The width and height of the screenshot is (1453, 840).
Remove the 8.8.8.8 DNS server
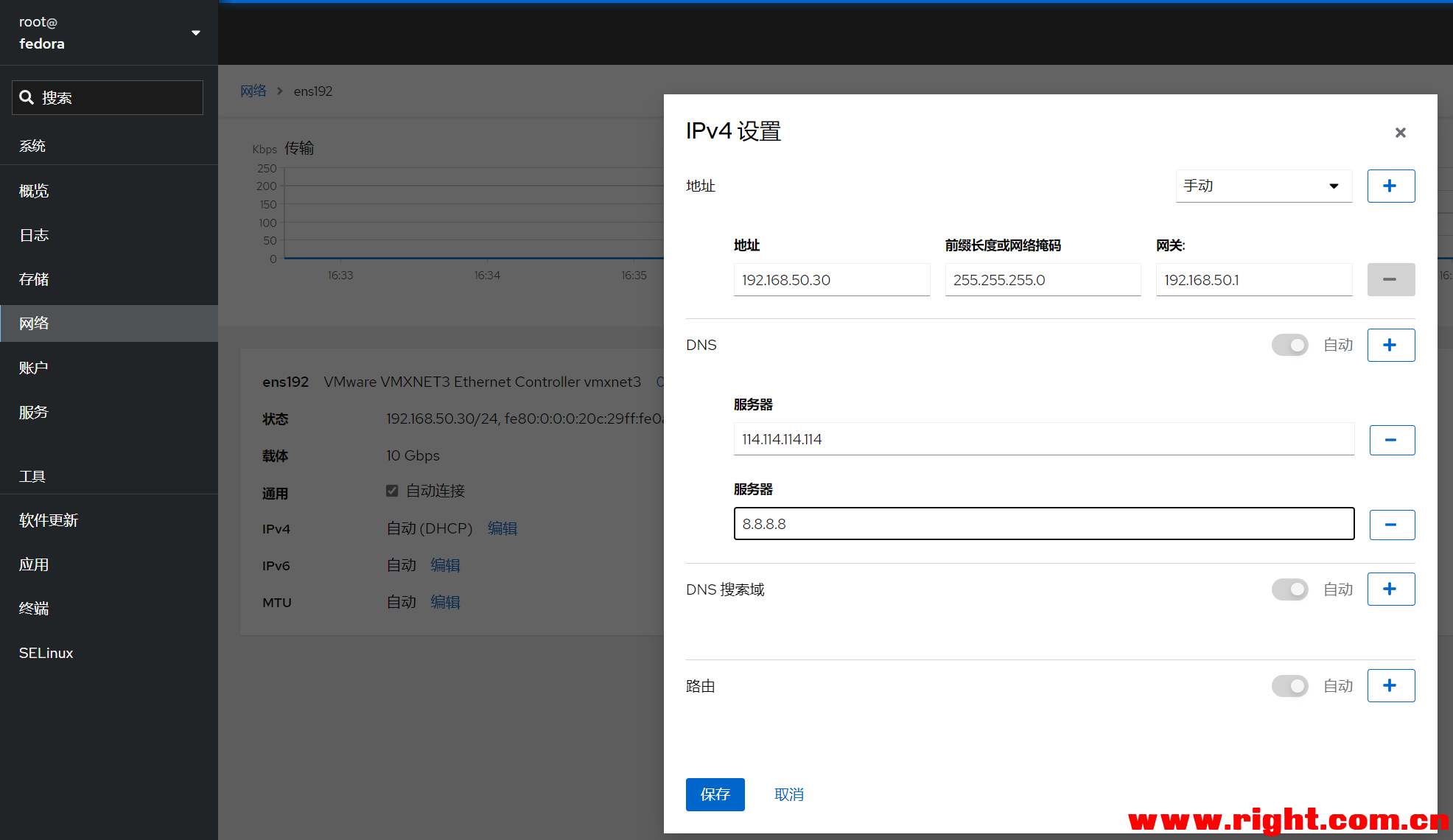(x=1391, y=525)
